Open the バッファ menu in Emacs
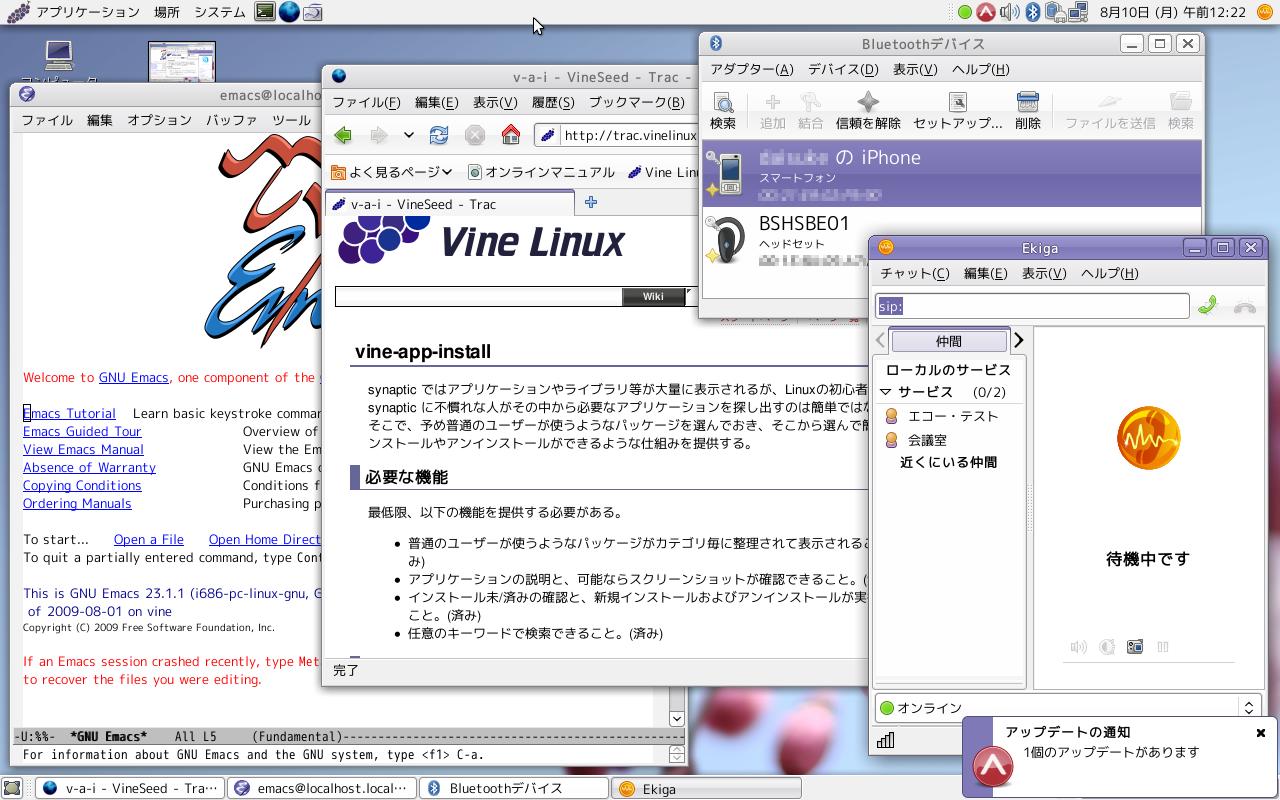The height and width of the screenshot is (800, 1280). (231, 120)
